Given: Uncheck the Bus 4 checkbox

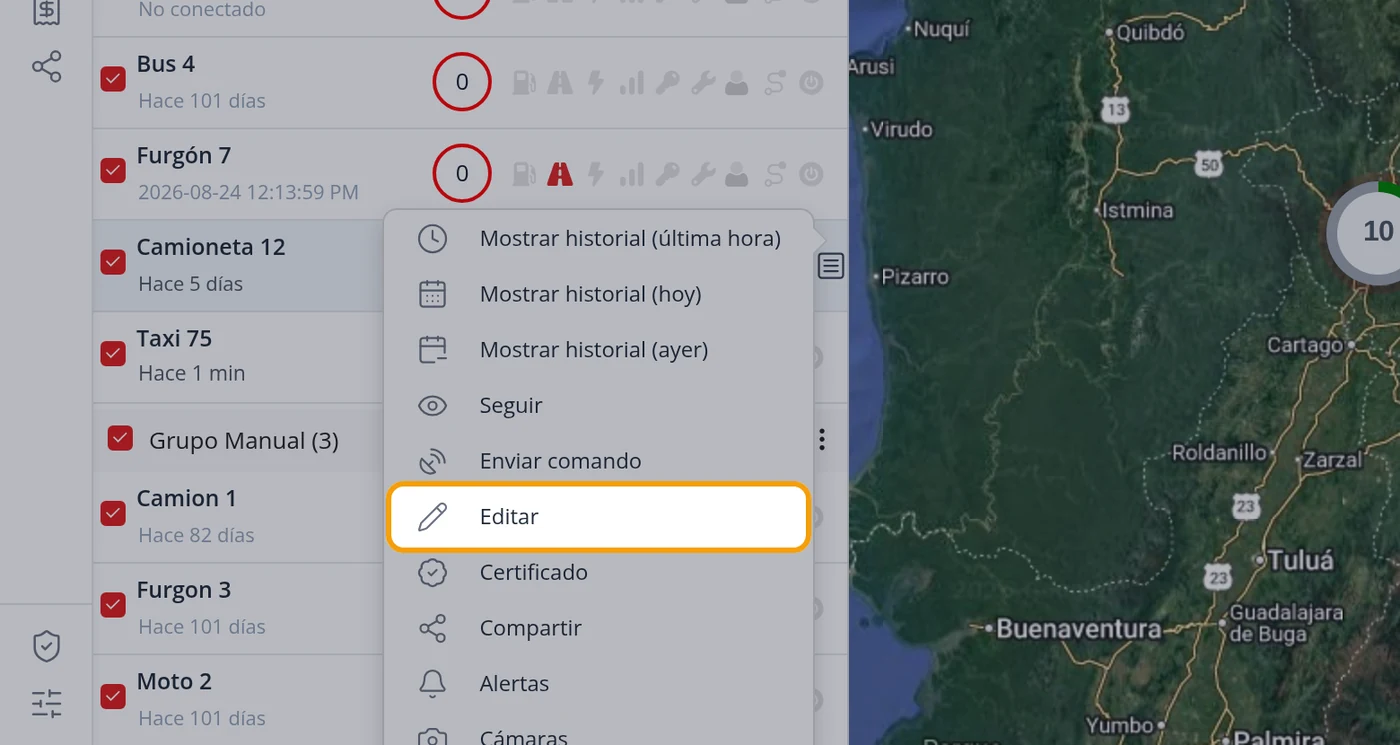Looking at the screenshot, I should [113, 79].
